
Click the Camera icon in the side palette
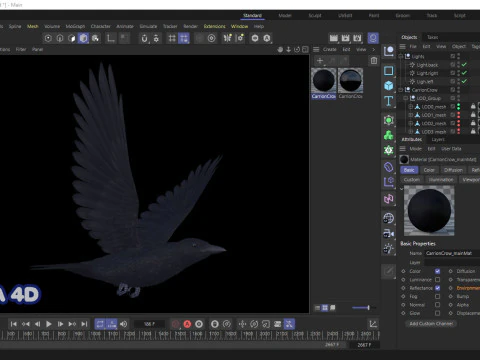pyautogui.click(x=389, y=233)
